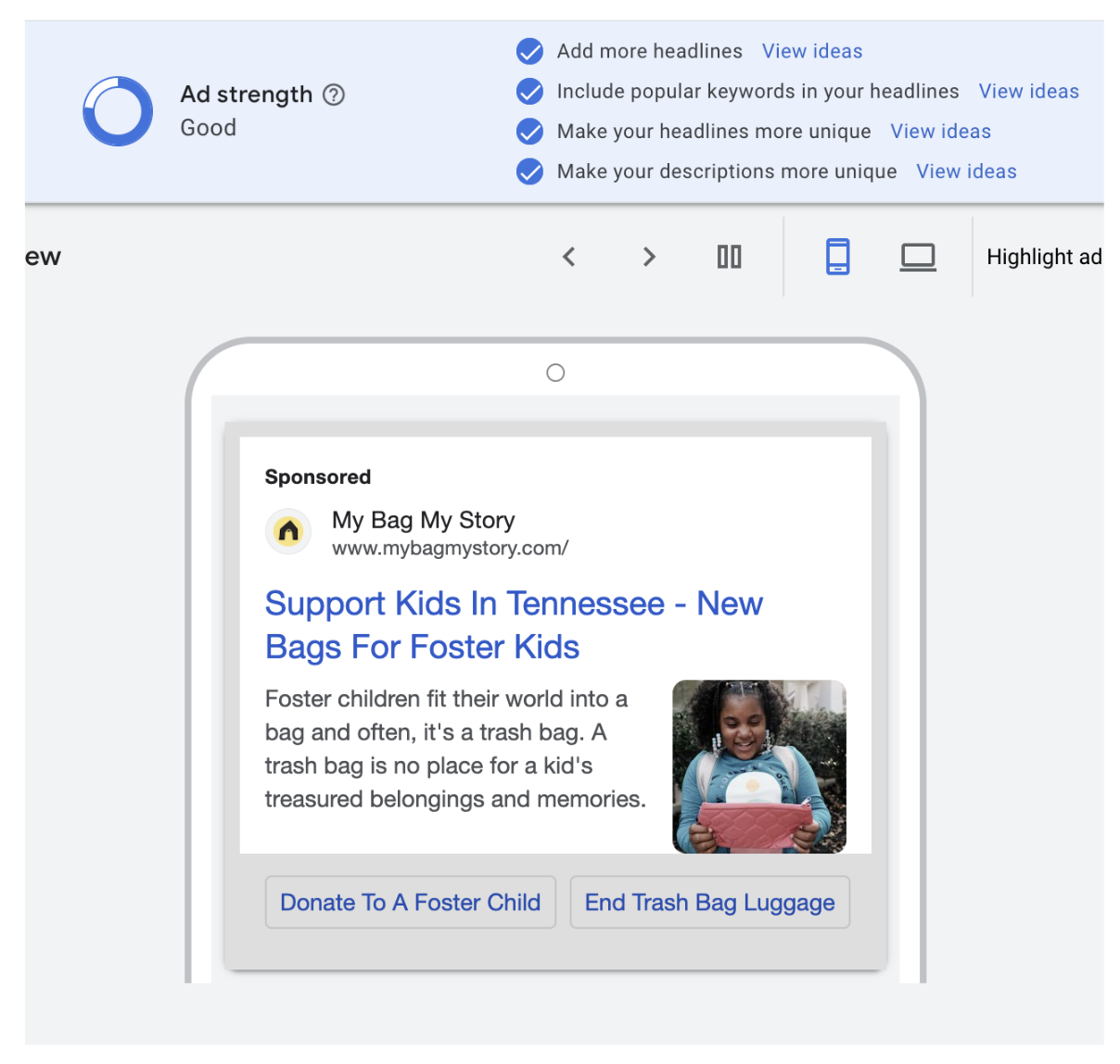Click the Add more headlines suggestion text

click(x=650, y=51)
